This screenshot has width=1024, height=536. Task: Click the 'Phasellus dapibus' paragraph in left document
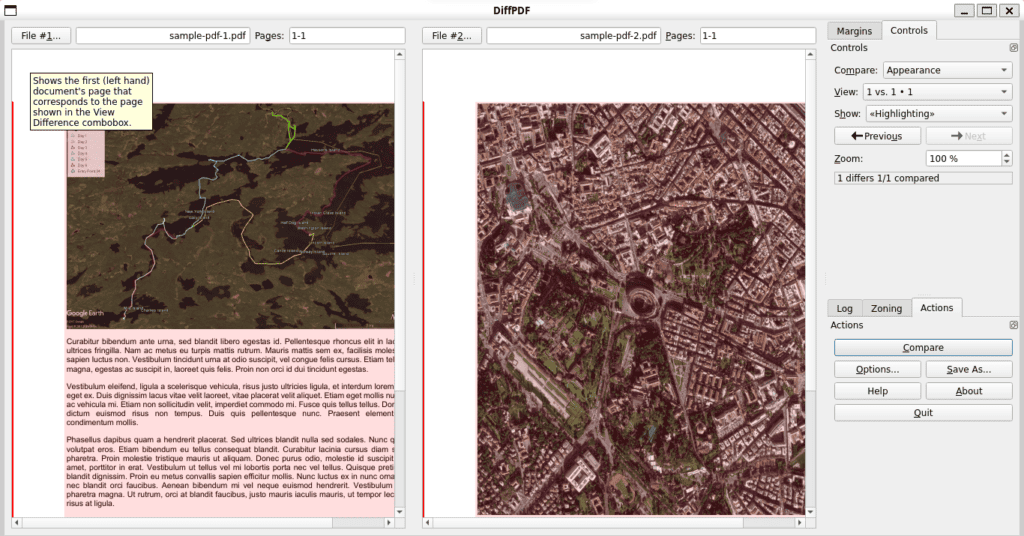[x=230, y=471]
